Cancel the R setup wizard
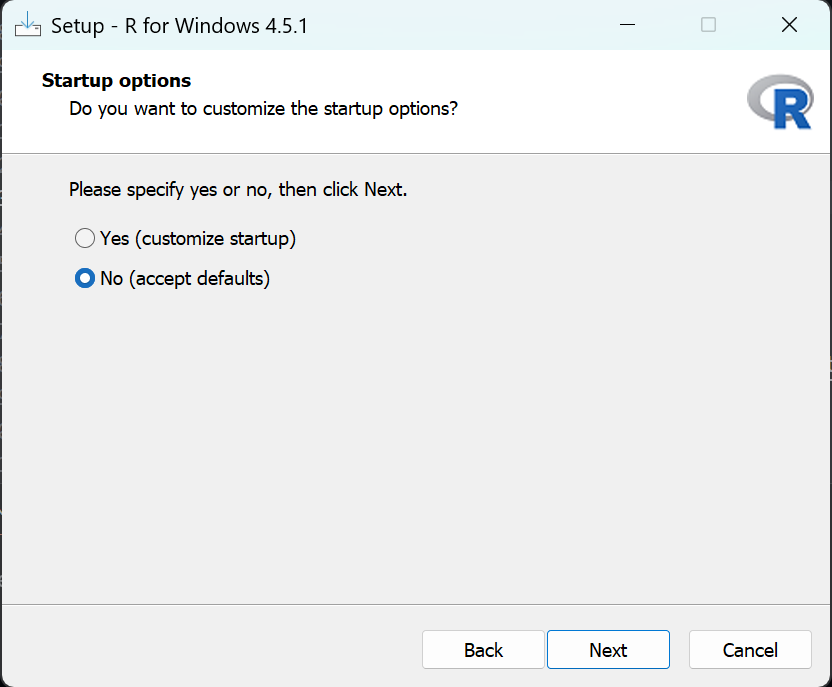Screen dimensions: 832x687 [750, 650]
